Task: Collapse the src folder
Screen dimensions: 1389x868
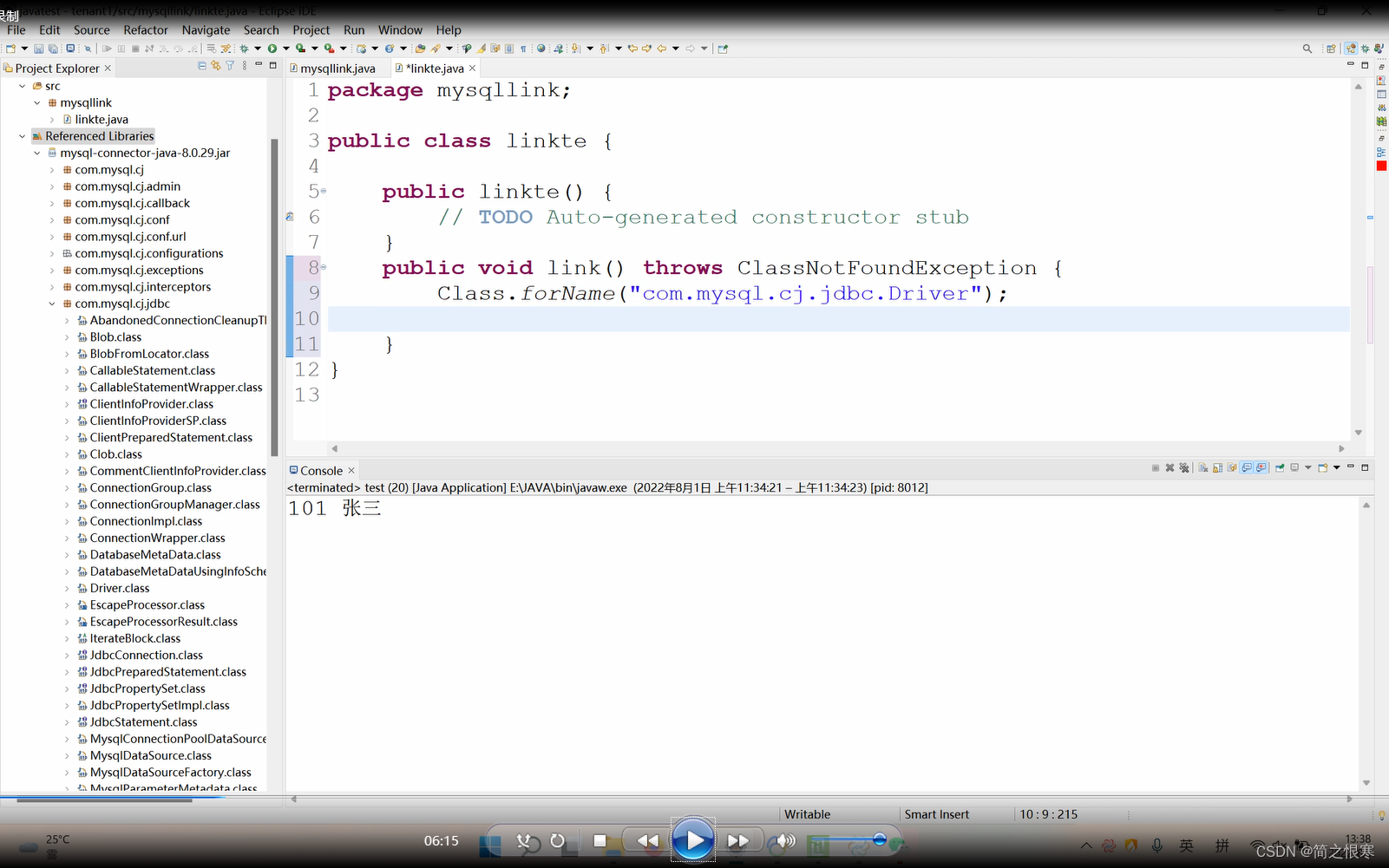Action: 22,86
